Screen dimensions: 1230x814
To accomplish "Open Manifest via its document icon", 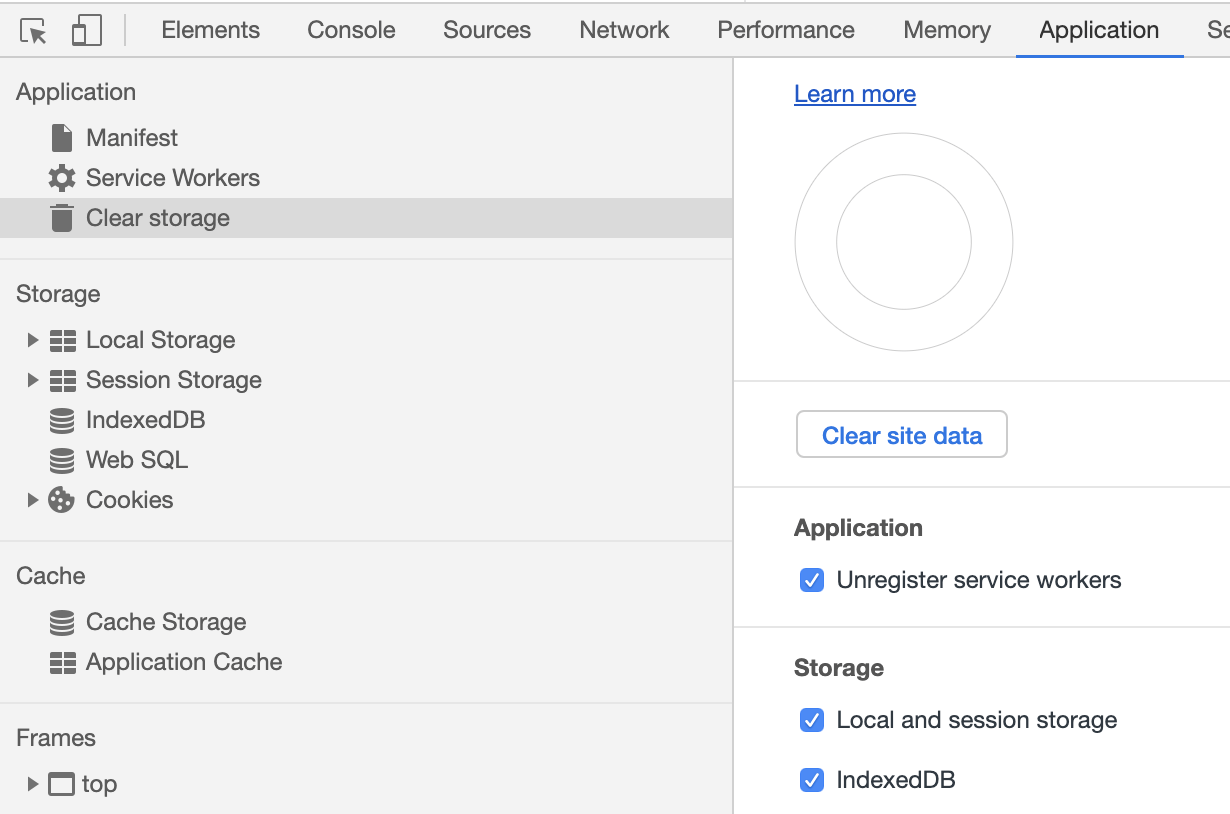I will (x=62, y=138).
